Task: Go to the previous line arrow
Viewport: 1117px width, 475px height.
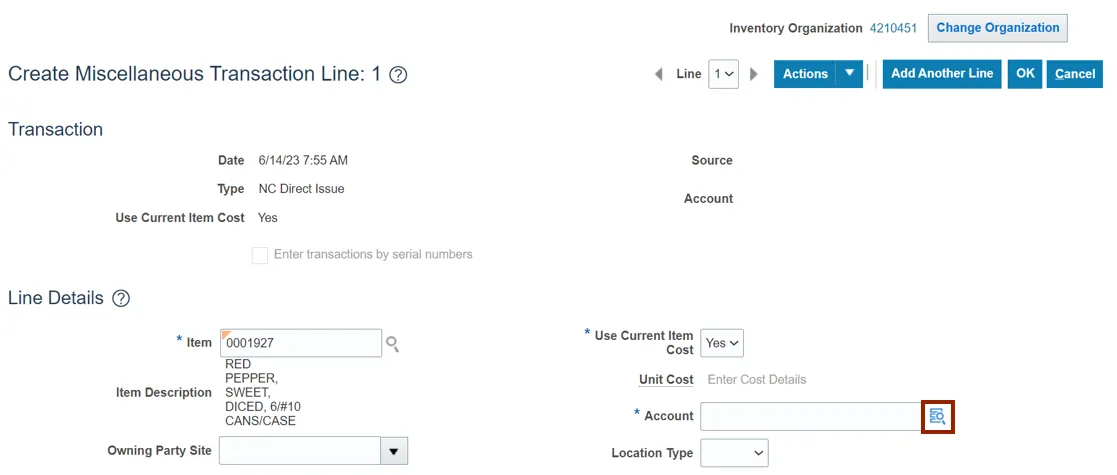Action: coord(658,74)
